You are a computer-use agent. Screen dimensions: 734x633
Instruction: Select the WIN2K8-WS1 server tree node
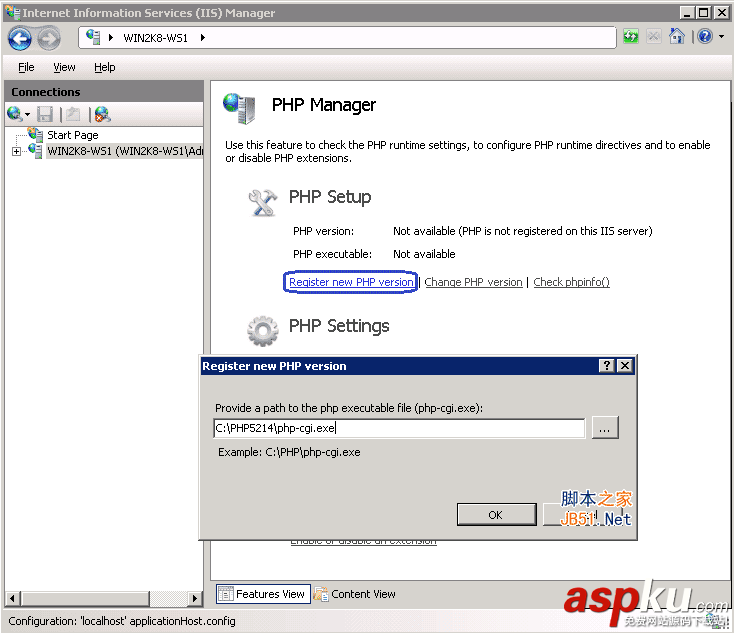pyautogui.click(x=125, y=151)
